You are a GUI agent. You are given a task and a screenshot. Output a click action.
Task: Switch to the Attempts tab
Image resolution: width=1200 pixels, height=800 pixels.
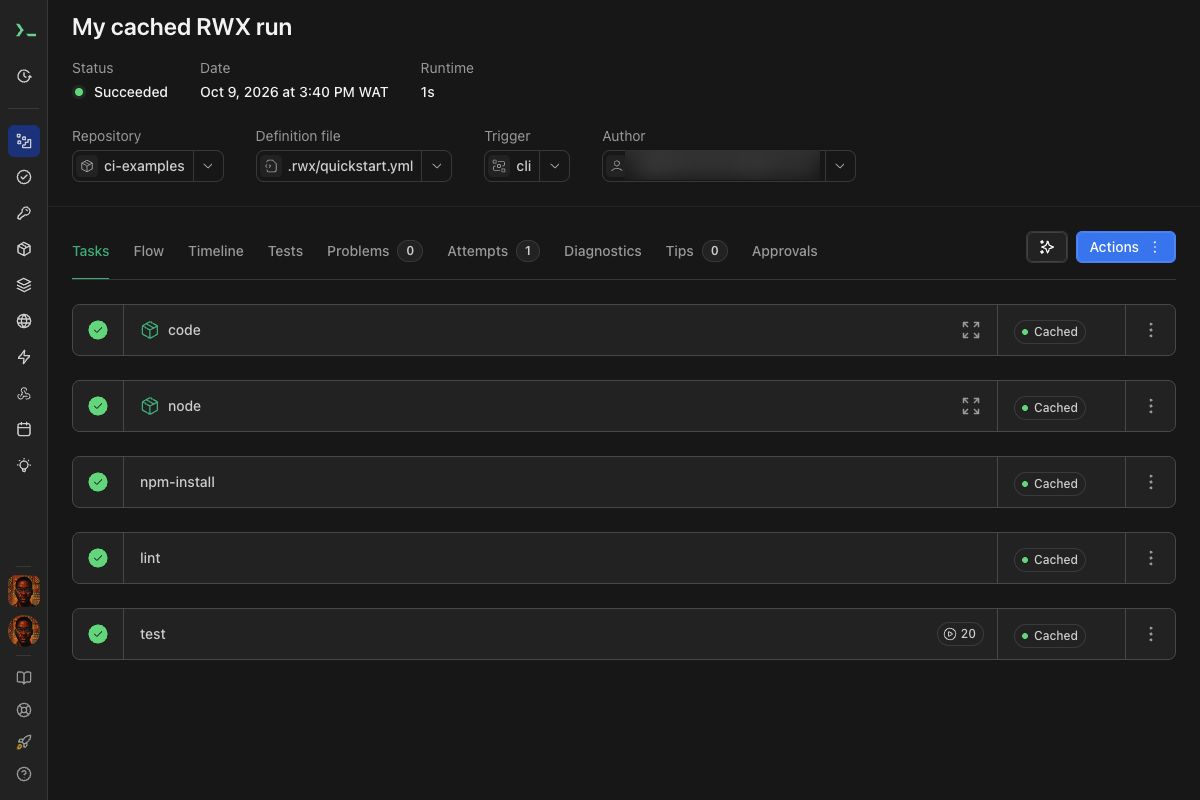coord(494,251)
